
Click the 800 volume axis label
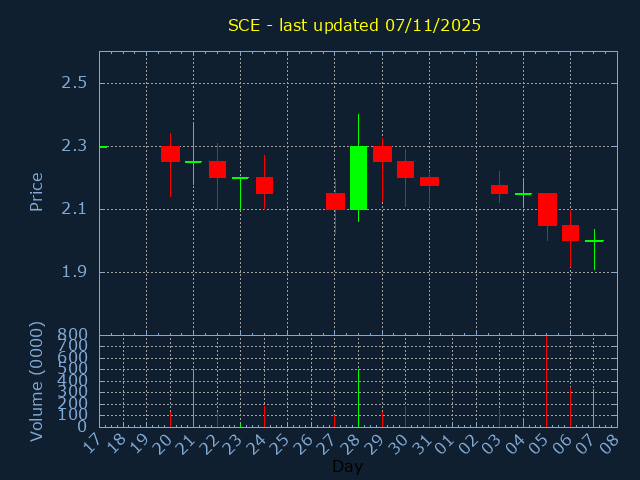[73, 335]
